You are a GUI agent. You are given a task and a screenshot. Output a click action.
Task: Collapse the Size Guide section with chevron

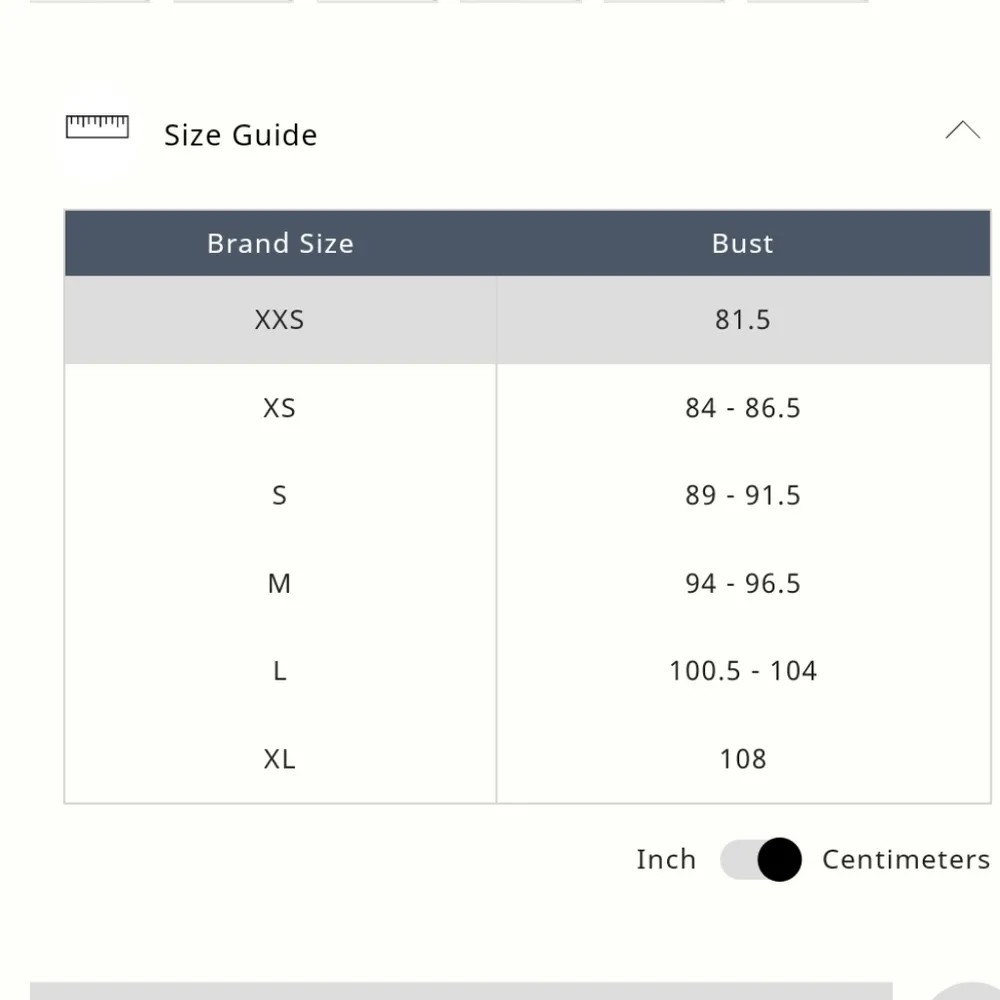click(962, 131)
